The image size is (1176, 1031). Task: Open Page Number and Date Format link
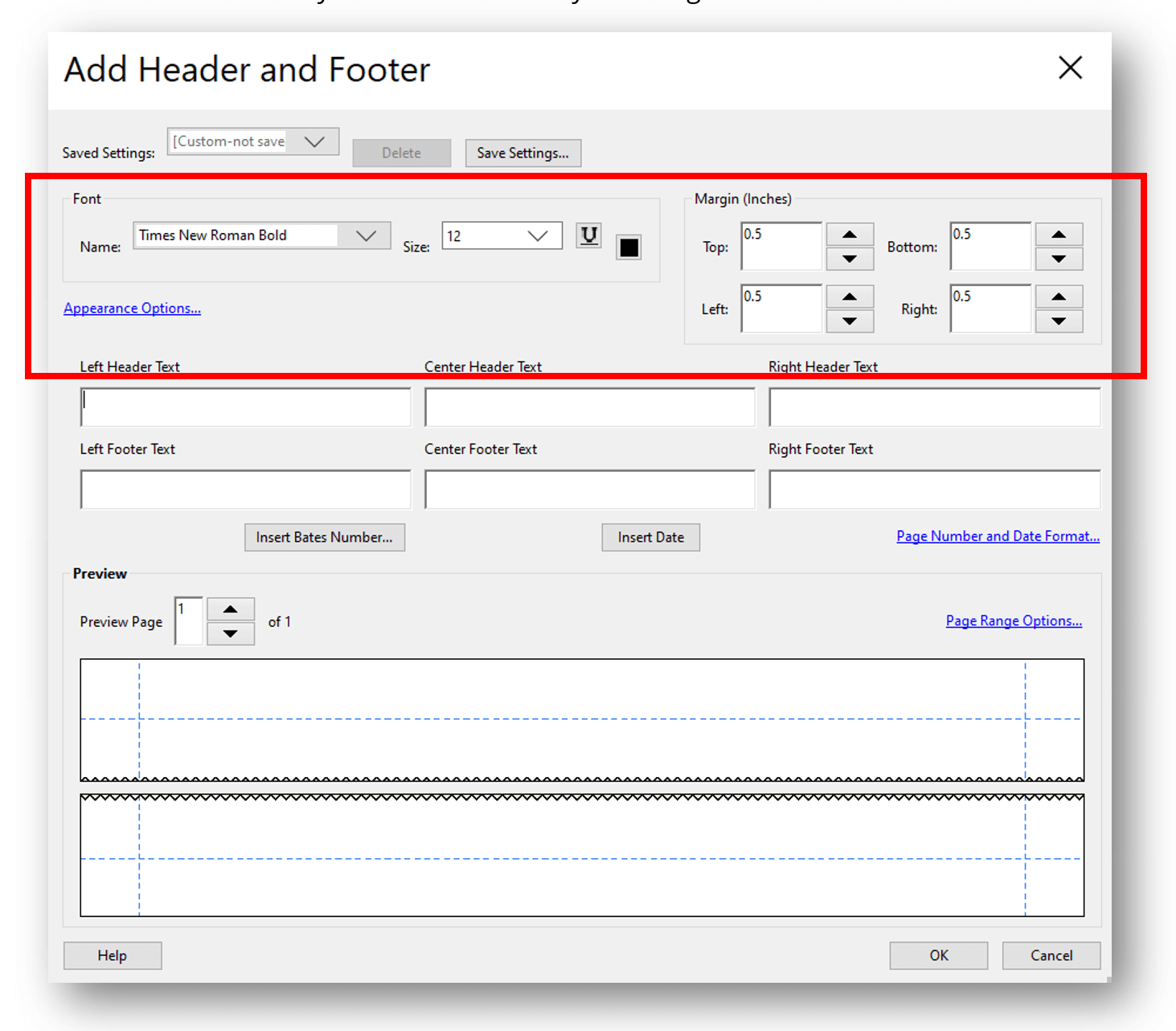[998, 536]
